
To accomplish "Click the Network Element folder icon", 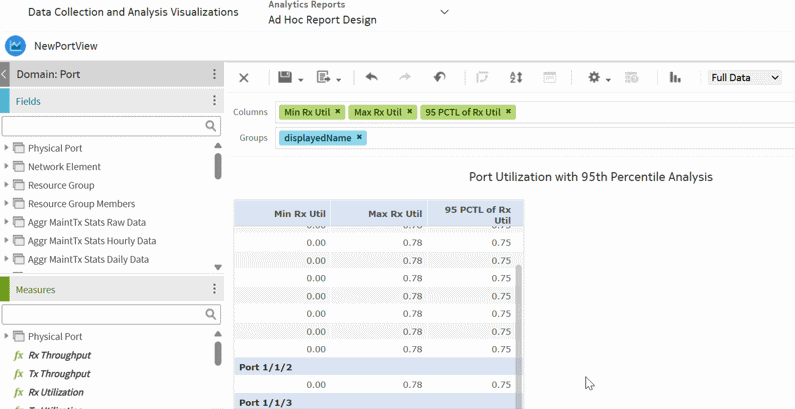I will click(19, 166).
